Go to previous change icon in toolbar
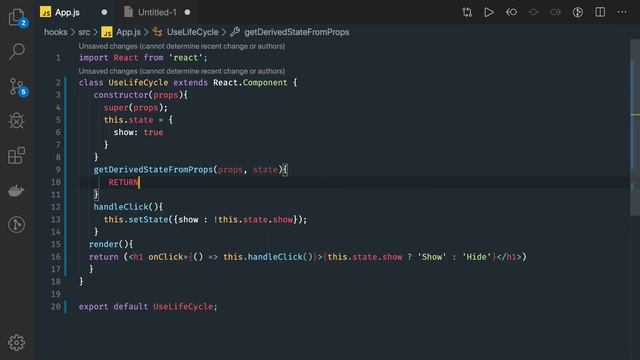 [x=511, y=12]
